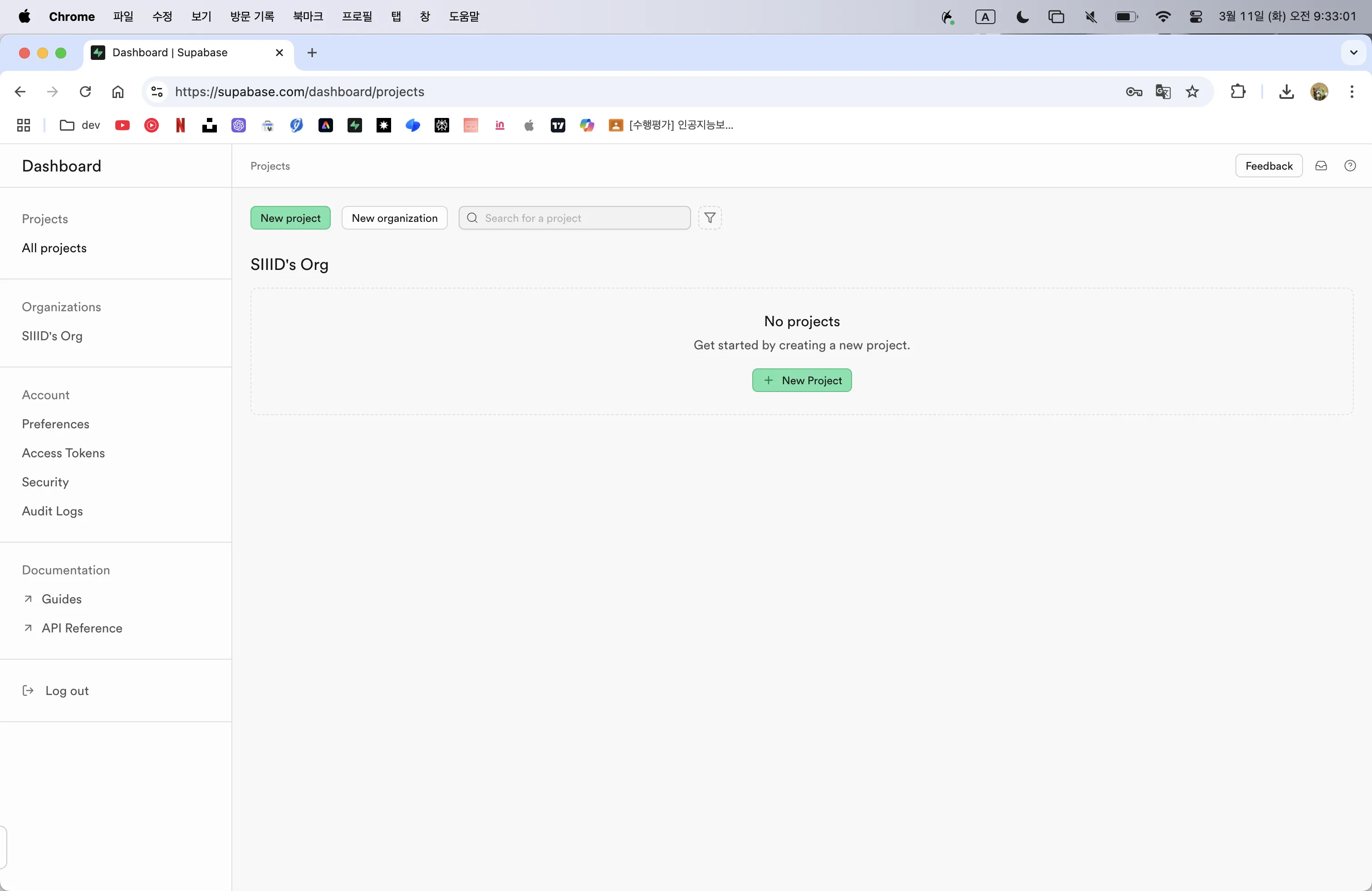The height and width of the screenshot is (891, 1372).
Task: Open the inbox notifications icon
Action: point(1321,166)
